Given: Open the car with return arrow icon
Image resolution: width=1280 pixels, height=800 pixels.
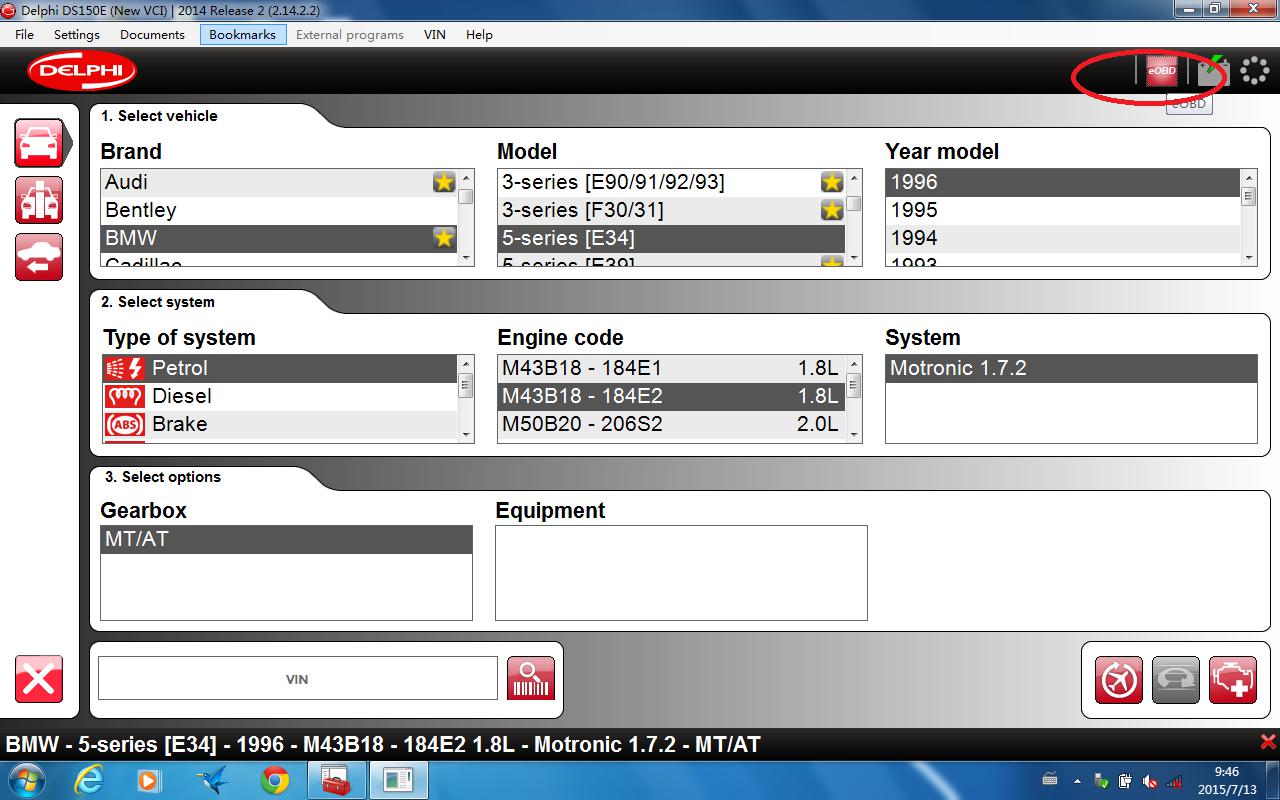Looking at the screenshot, I should tap(39, 257).
